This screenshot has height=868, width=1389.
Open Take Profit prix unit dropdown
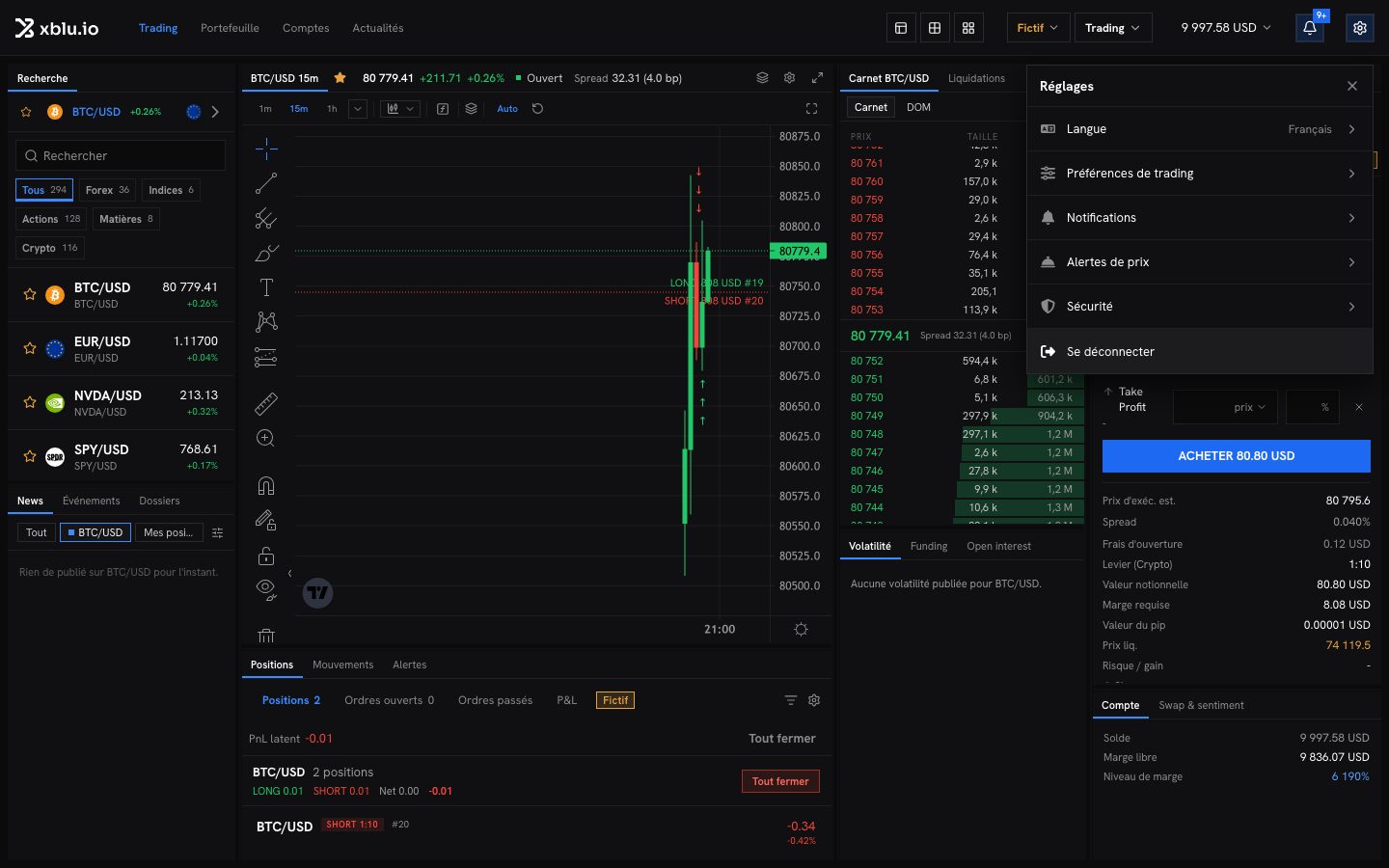1249,407
